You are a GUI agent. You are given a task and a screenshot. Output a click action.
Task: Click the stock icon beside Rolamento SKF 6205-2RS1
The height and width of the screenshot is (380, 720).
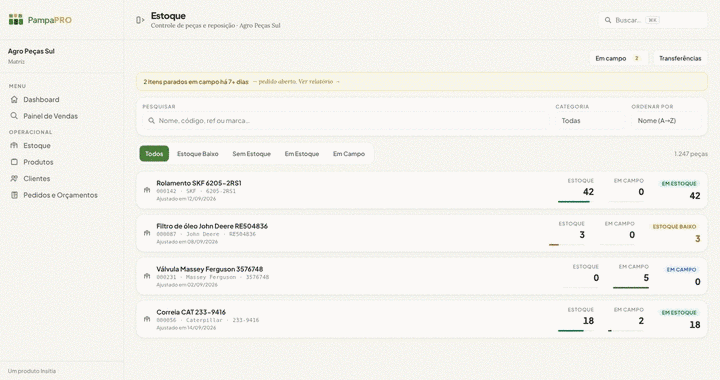pos(147,190)
